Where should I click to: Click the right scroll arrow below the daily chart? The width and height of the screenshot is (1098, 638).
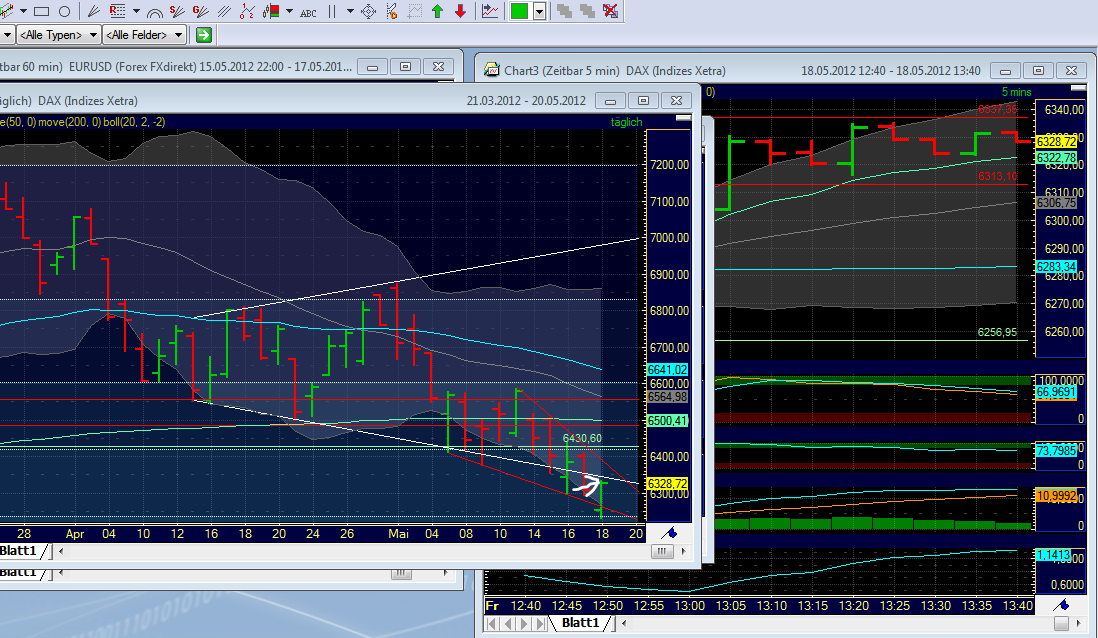point(683,552)
